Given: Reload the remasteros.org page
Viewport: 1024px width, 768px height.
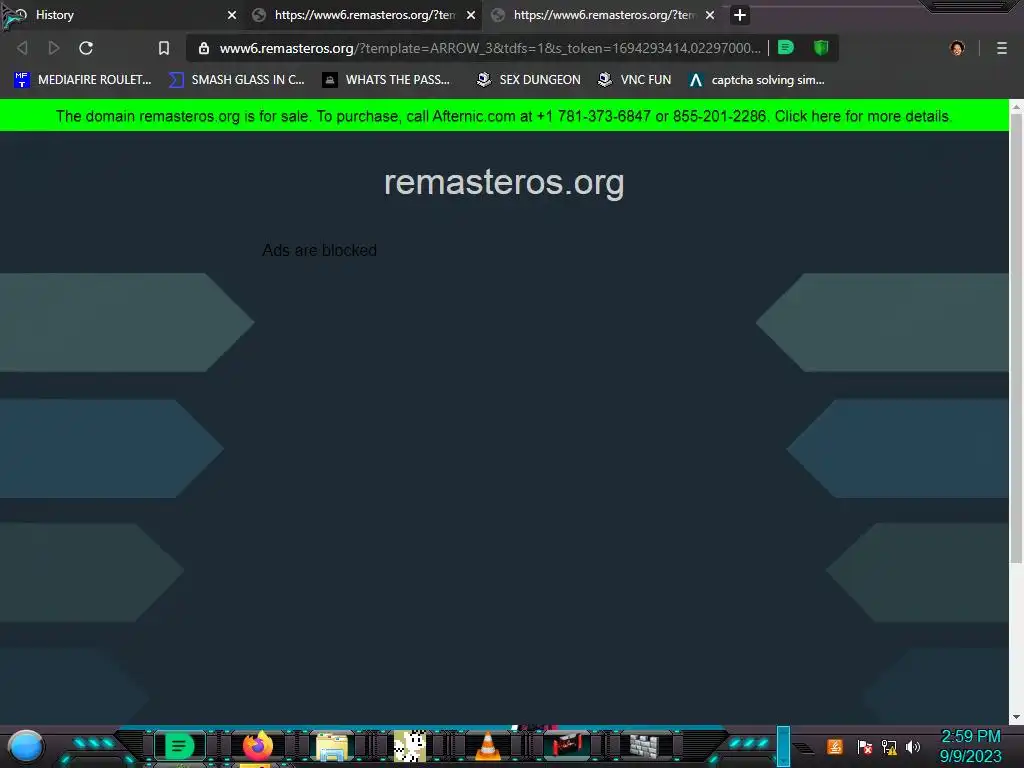Looking at the screenshot, I should pos(86,48).
